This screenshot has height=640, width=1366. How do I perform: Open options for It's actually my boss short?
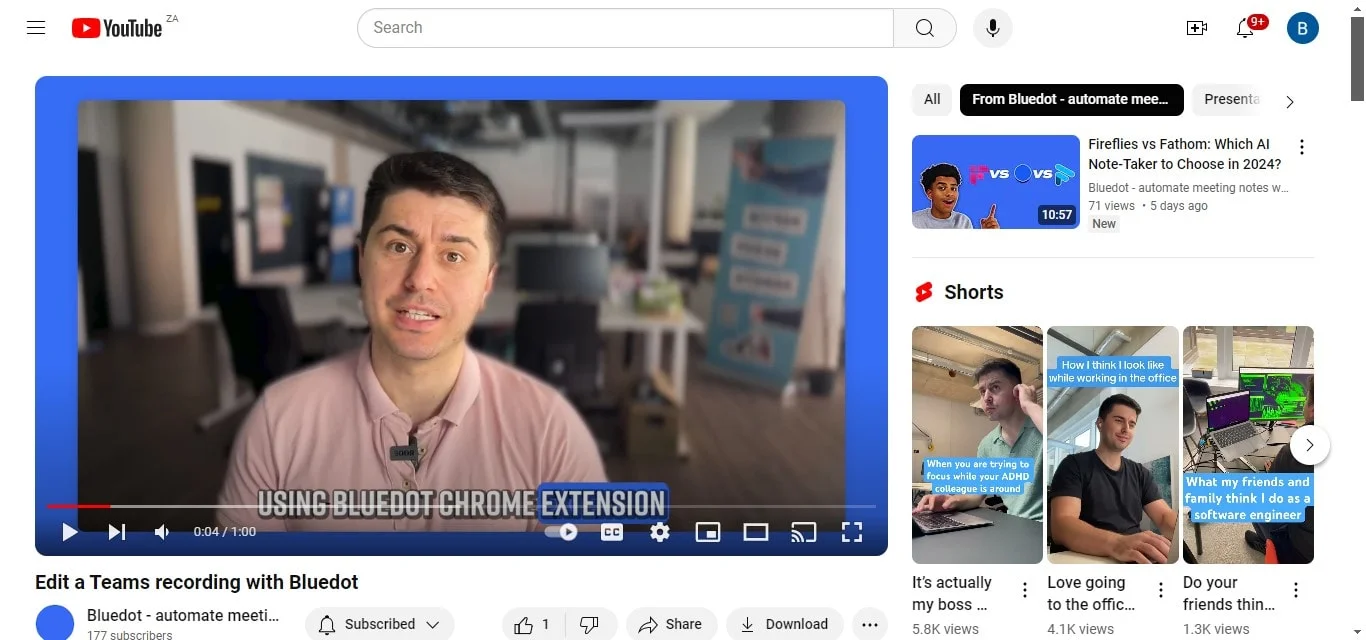(x=1025, y=591)
